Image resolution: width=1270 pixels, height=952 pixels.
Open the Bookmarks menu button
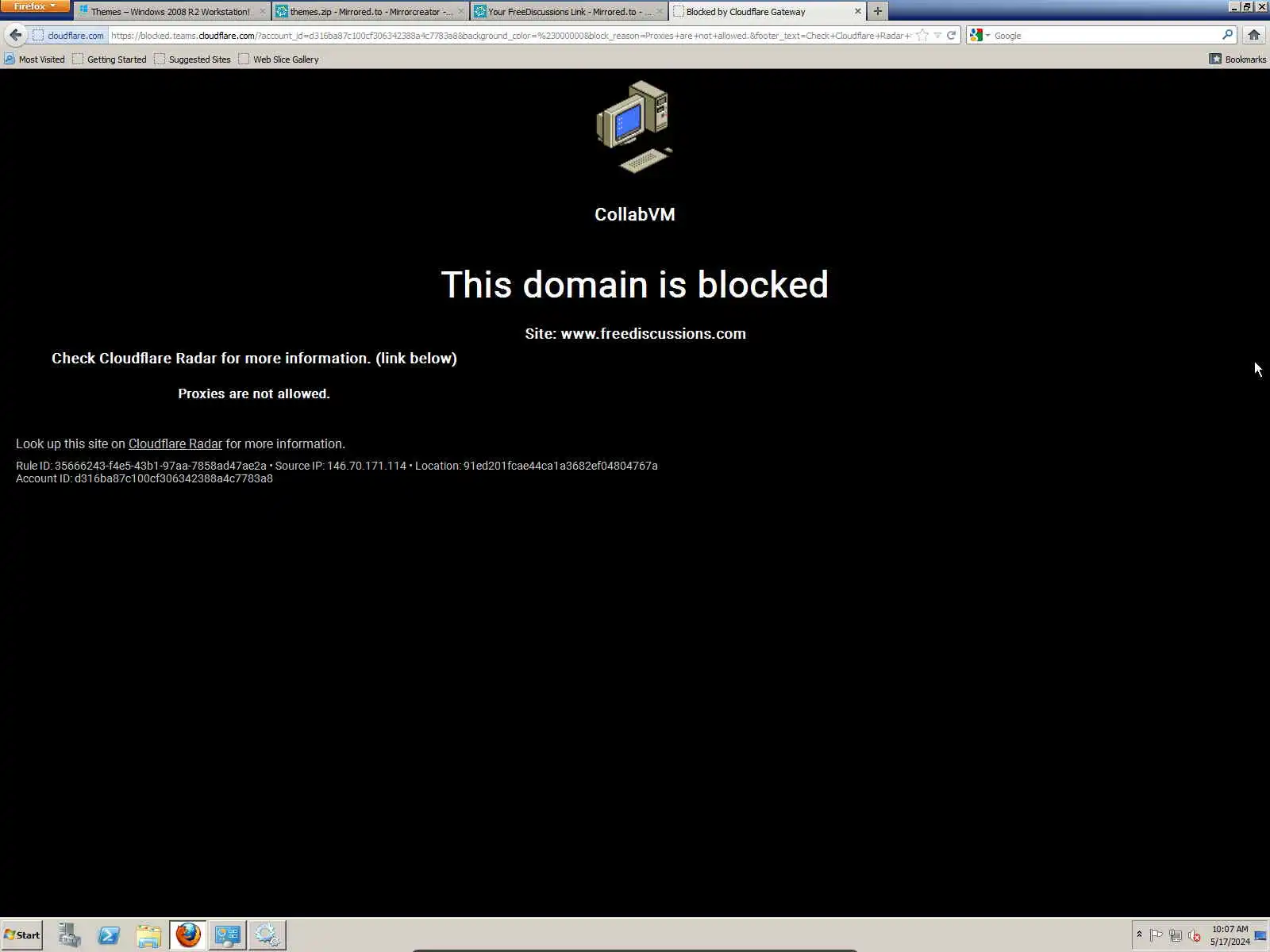(x=1237, y=59)
